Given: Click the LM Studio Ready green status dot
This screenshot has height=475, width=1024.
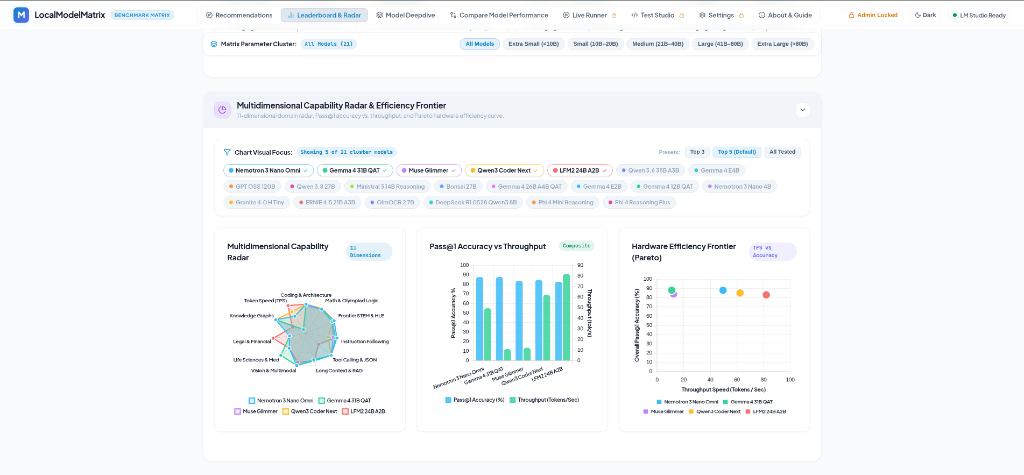Looking at the screenshot, I should pyautogui.click(x=955, y=15).
